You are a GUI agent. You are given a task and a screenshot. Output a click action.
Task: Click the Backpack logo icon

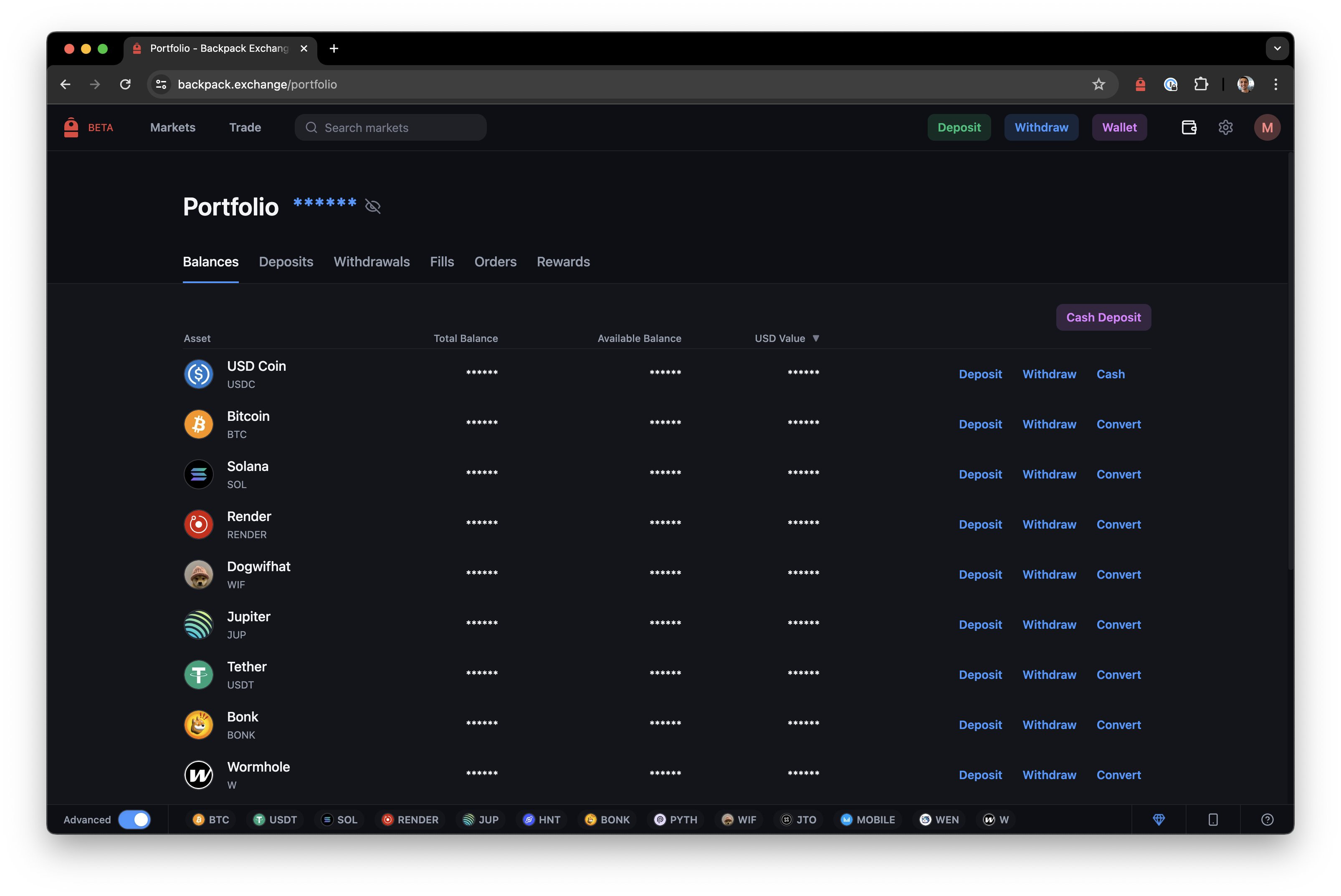[x=71, y=127]
